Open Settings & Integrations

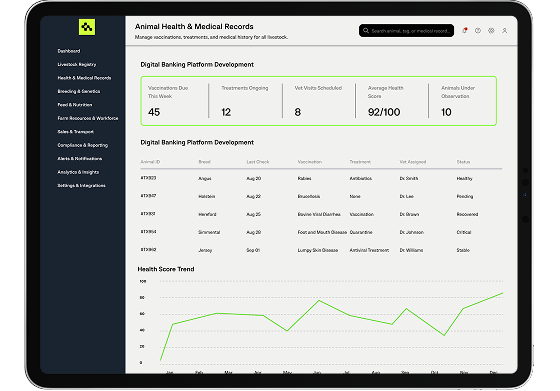pyautogui.click(x=81, y=186)
